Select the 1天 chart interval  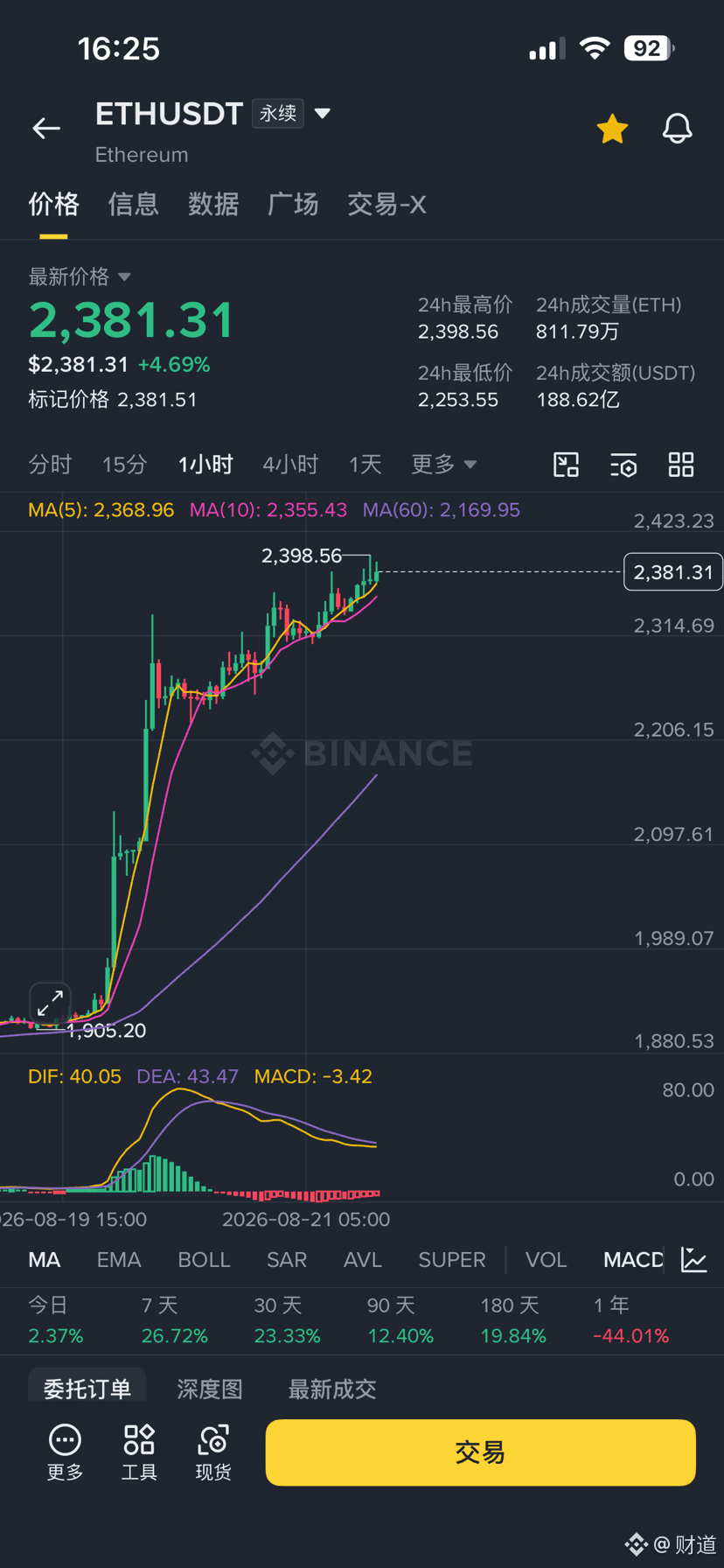point(365,465)
